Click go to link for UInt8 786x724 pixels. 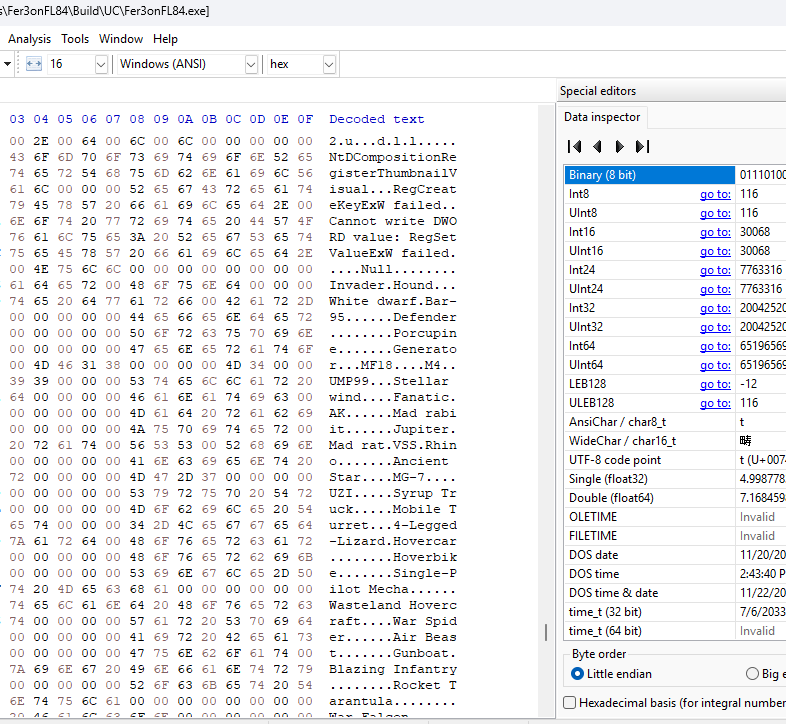715,213
